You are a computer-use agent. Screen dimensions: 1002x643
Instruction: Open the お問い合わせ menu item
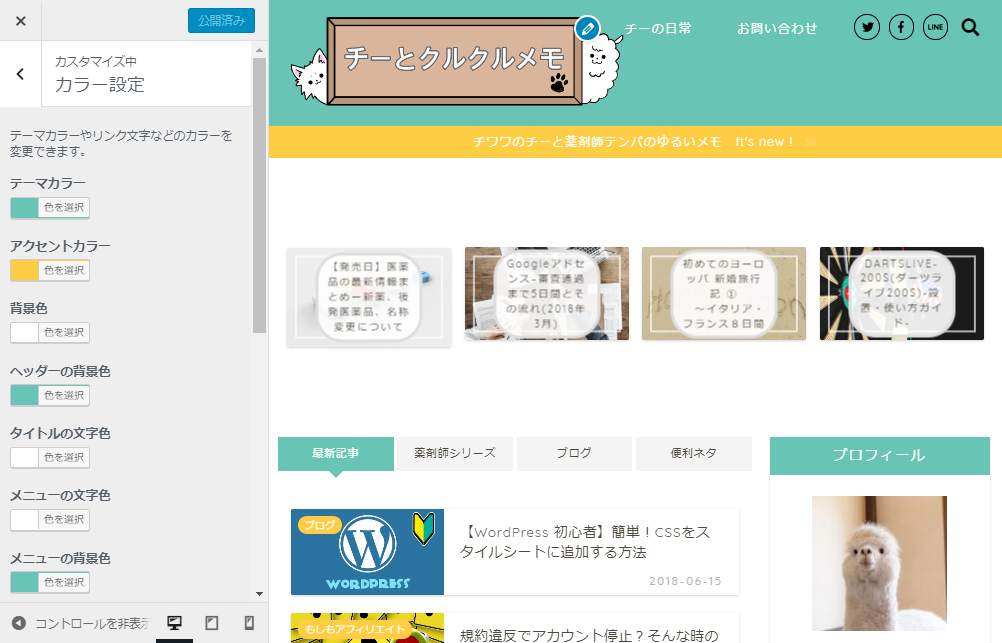point(776,28)
